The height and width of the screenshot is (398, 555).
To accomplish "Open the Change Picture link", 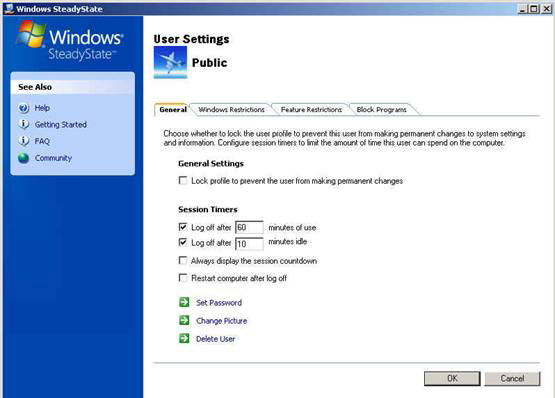I will [222, 321].
